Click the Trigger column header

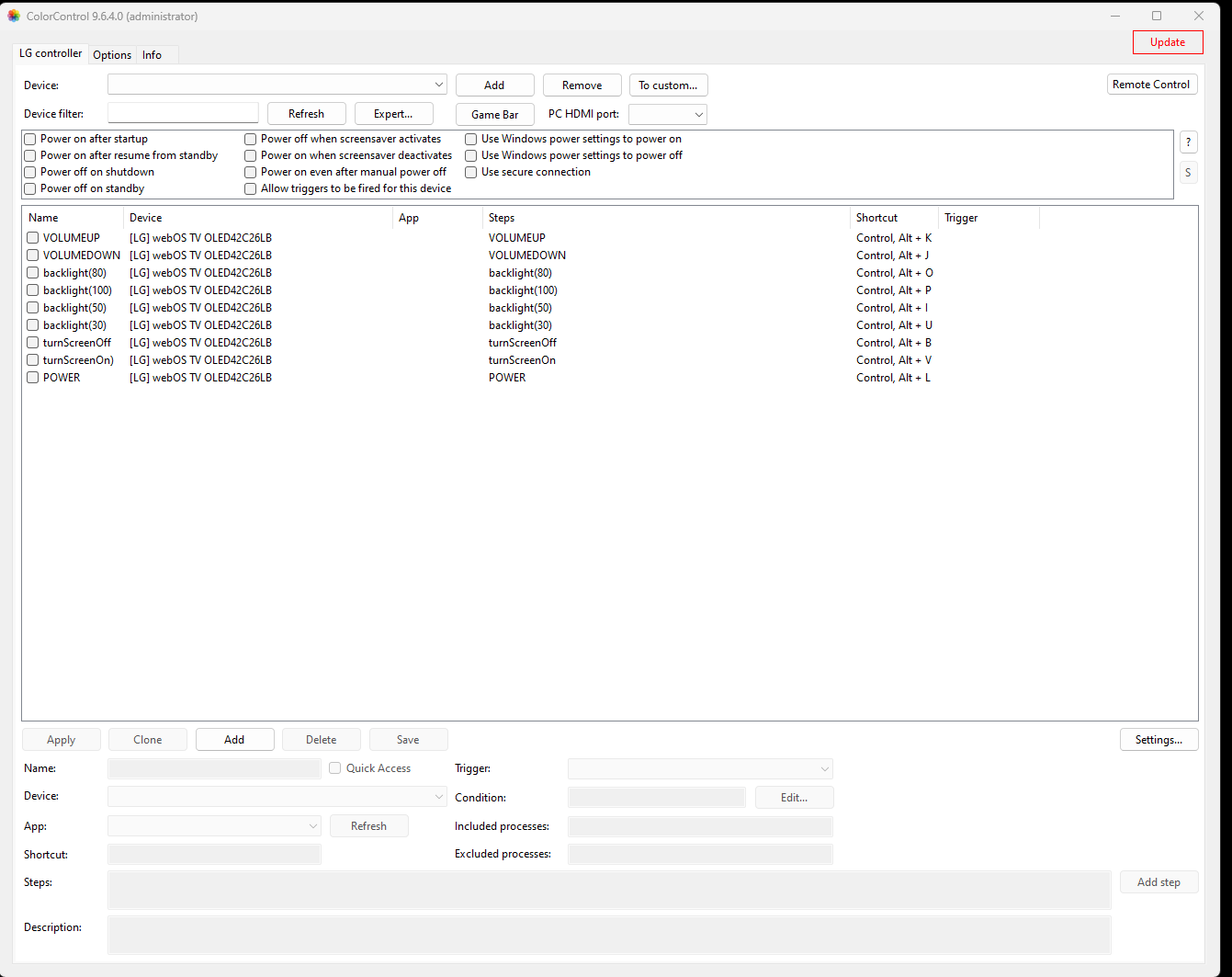989,218
